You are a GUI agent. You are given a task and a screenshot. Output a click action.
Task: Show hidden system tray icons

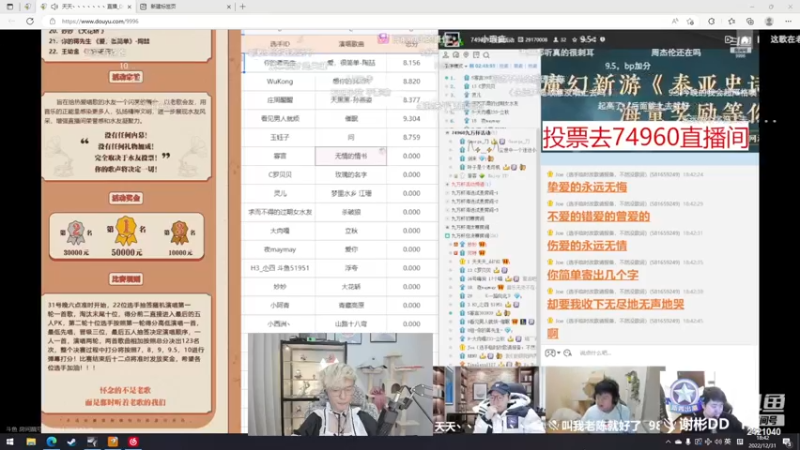coord(668,442)
